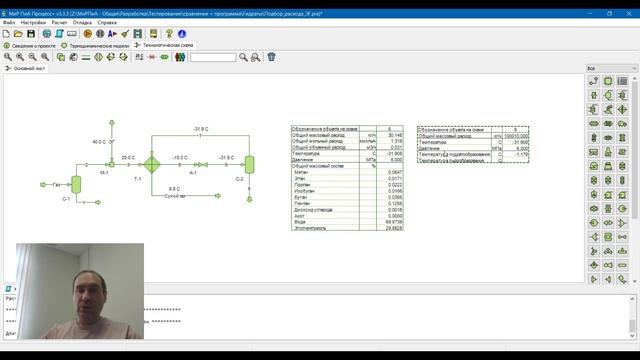Switch to Сведения о проекте tab
Viewport: 640px width, 360px height.
30,46
